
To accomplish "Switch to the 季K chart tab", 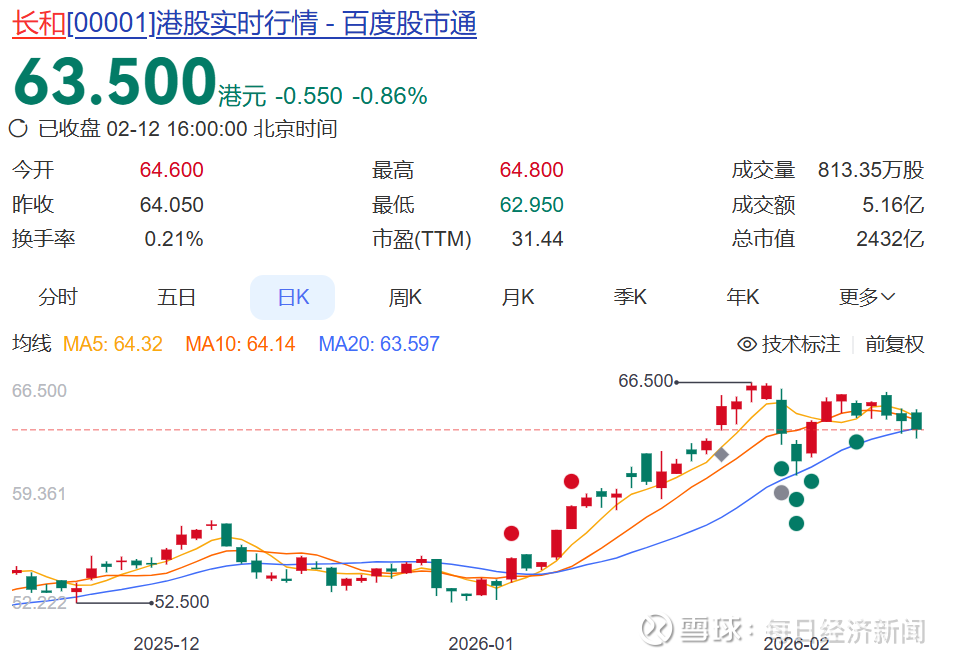I will click(x=630, y=297).
